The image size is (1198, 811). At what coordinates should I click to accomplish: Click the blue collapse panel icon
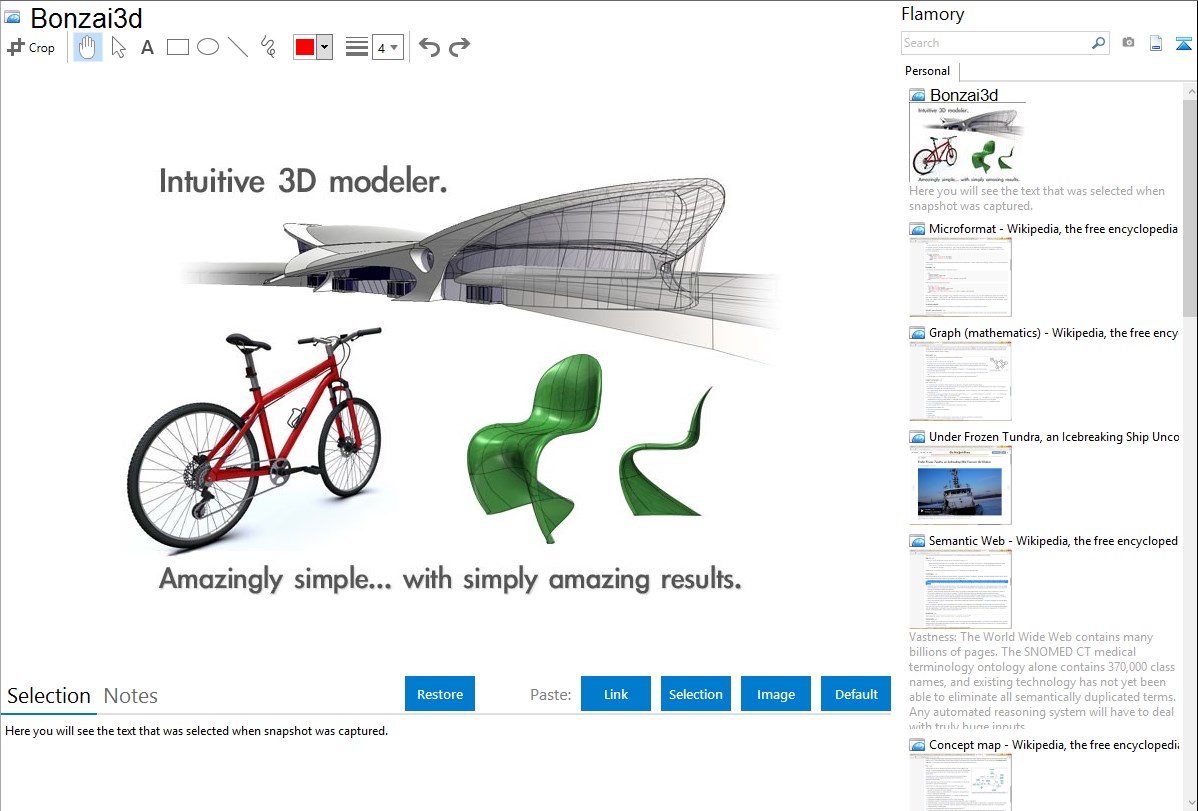tap(1183, 43)
